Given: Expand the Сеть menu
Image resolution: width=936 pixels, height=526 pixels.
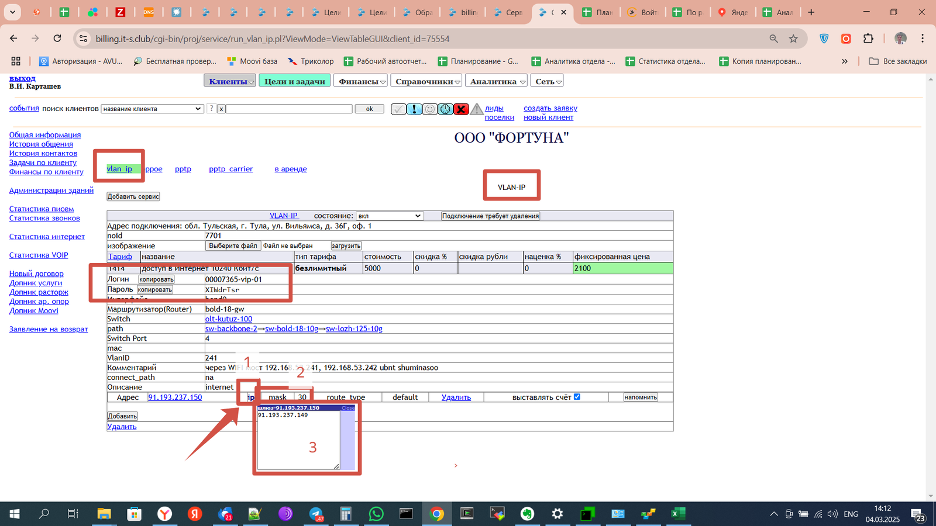Looking at the screenshot, I should point(547,81).
